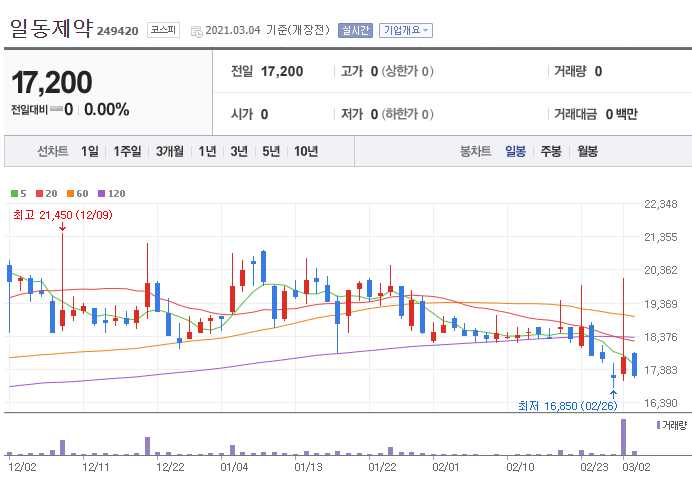Select the 5년 line chart period
Viewport: 692px width, 484px height.
point(271,151)
